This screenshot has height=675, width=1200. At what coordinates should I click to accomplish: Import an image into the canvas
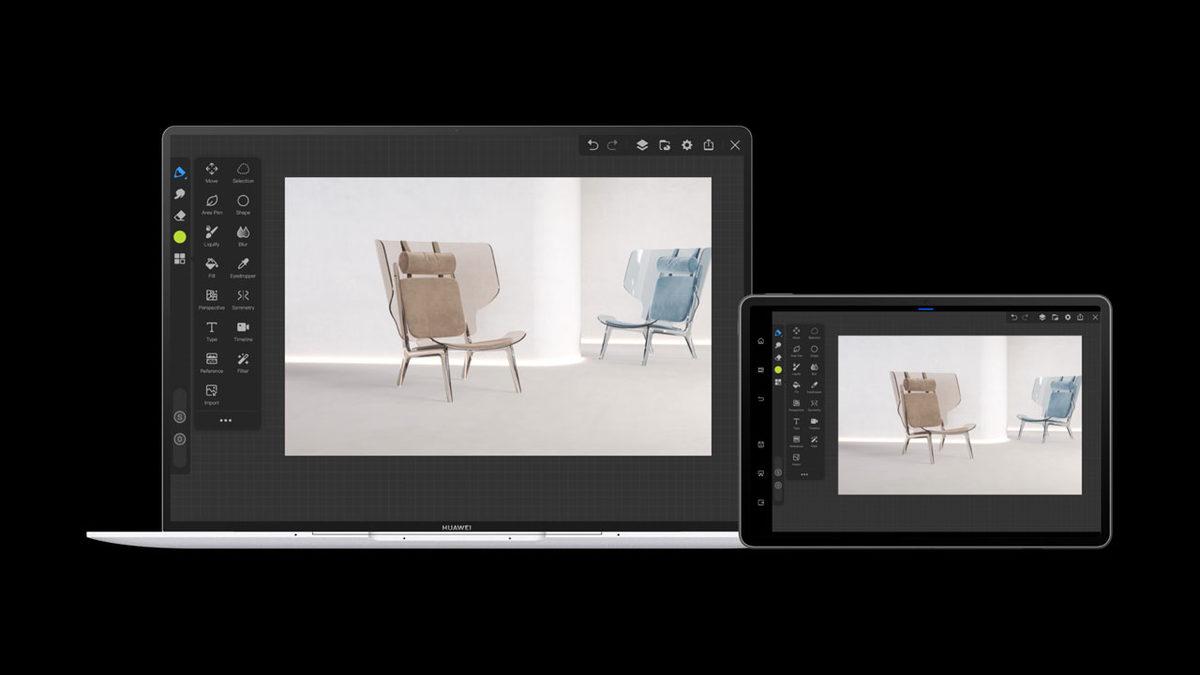[x=209, y=390]
